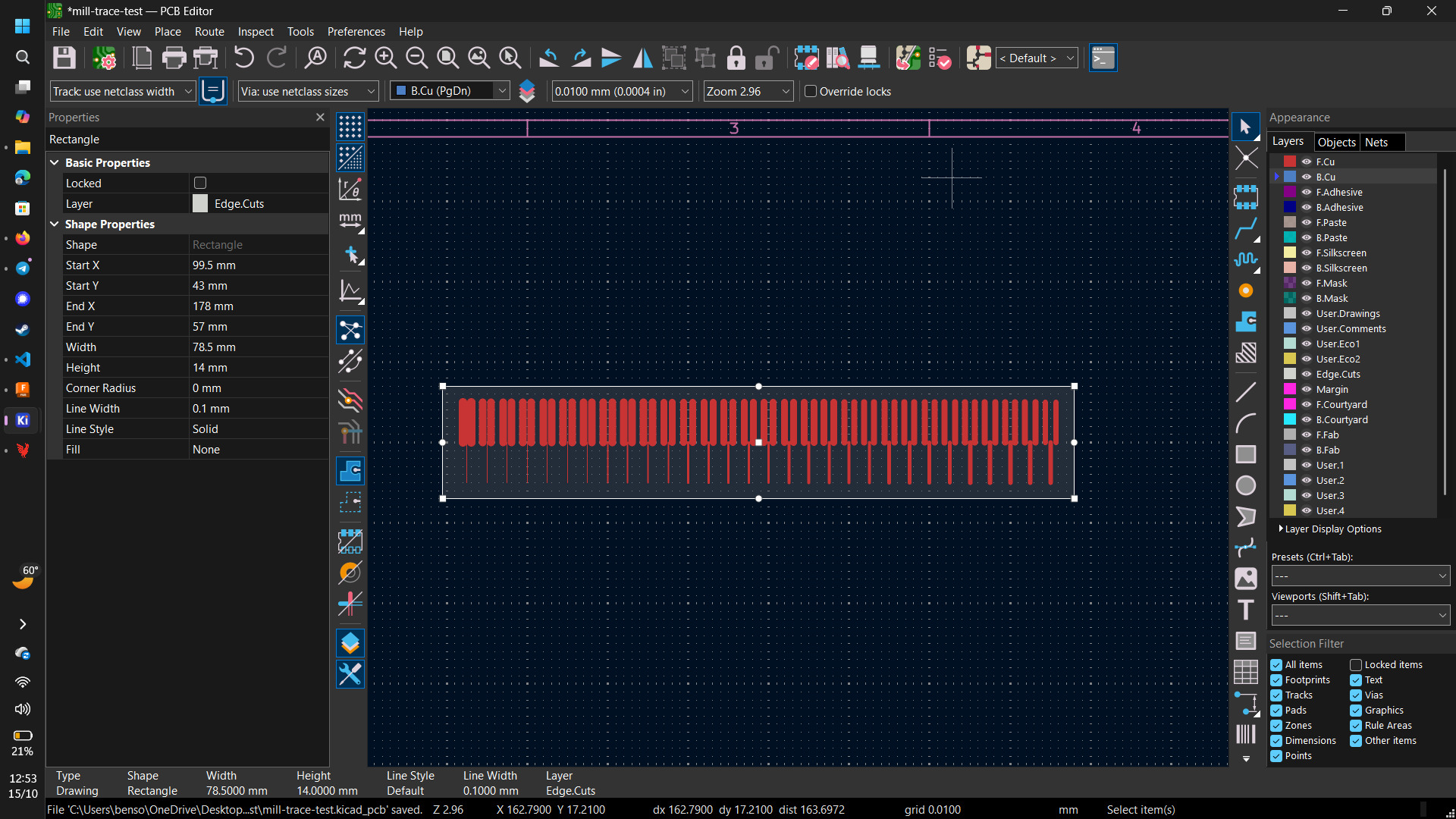Open the Zoom 2.96 dropdown
The height and width of the screenshot is (819, 1456).
click(748, 91)
